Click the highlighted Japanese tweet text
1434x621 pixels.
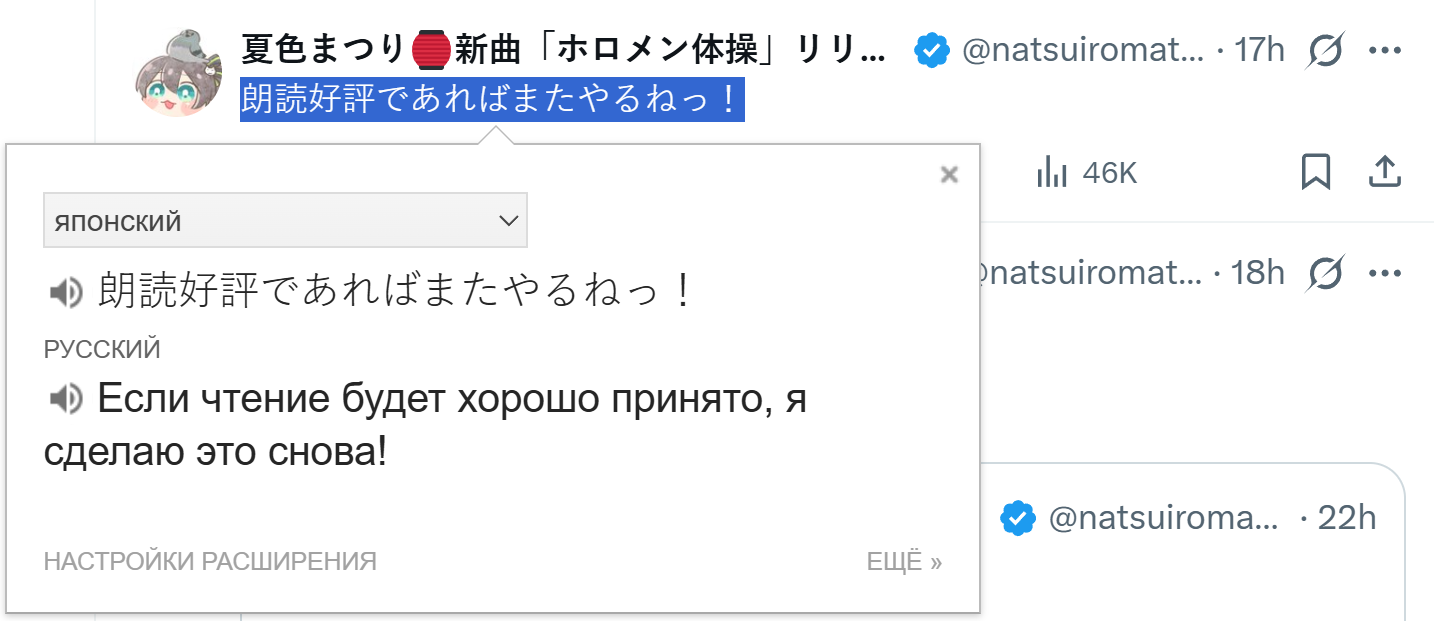click(x=491, y=101)
